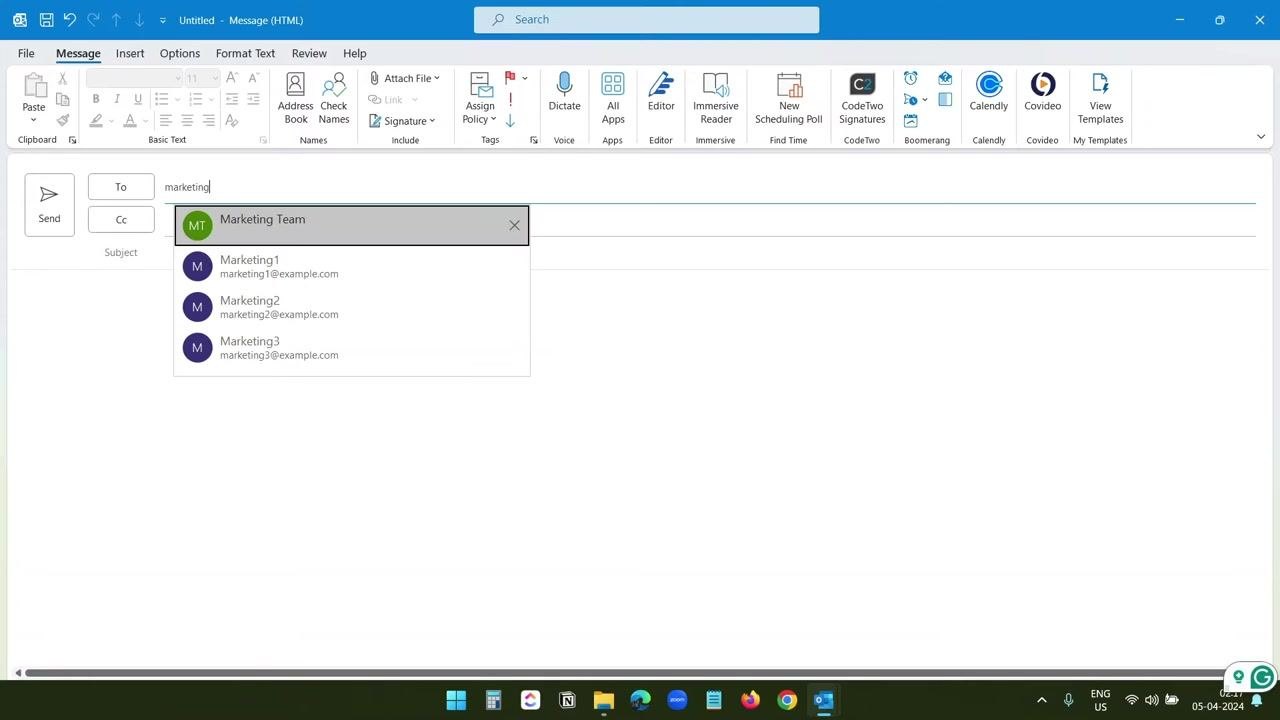
Task: Remove Marketing Team suggestion with X
Action: (514, 225)
